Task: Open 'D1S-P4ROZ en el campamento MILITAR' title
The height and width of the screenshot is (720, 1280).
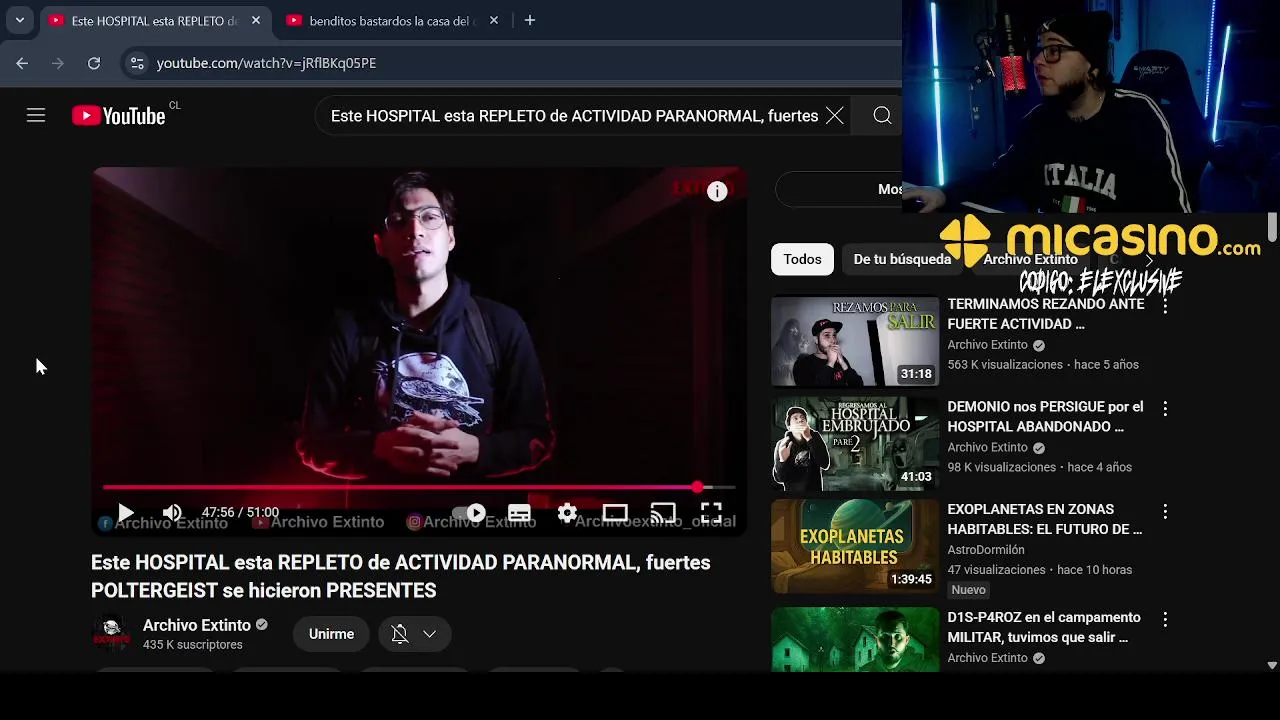Action: click(1044, 627)
